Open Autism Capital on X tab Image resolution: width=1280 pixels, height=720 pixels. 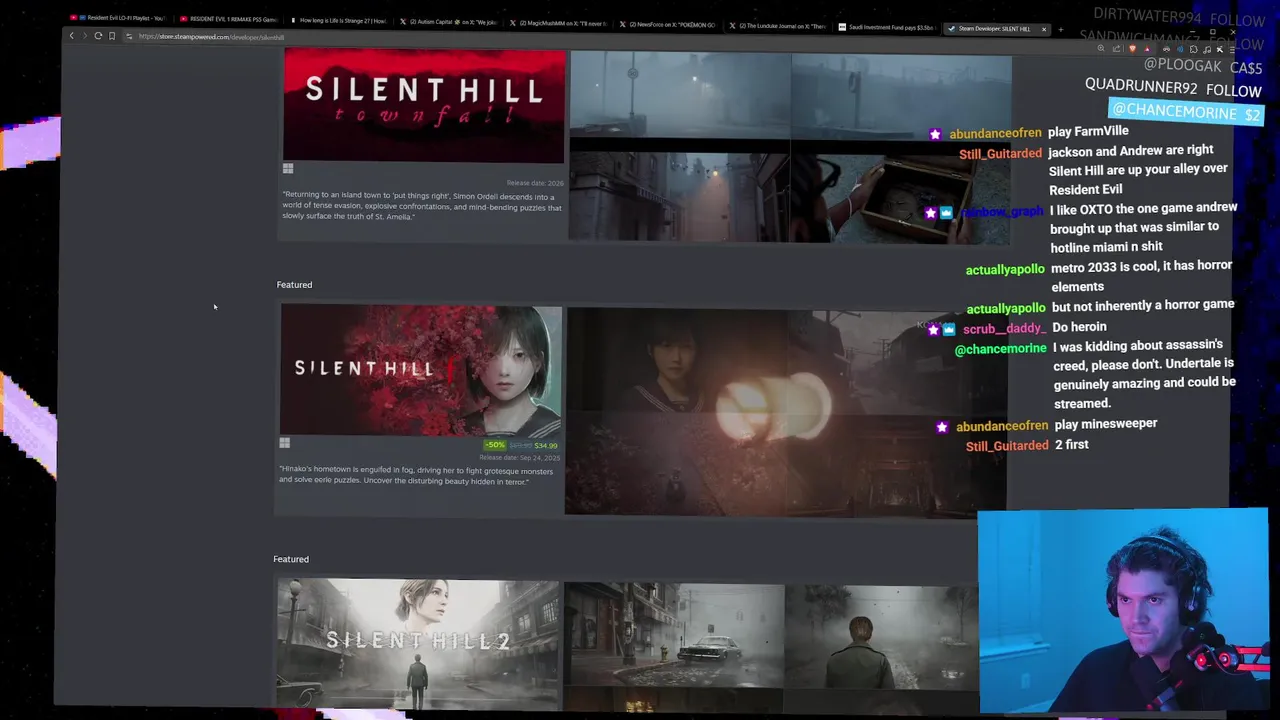pyautogui.click(x=449, y=21)
